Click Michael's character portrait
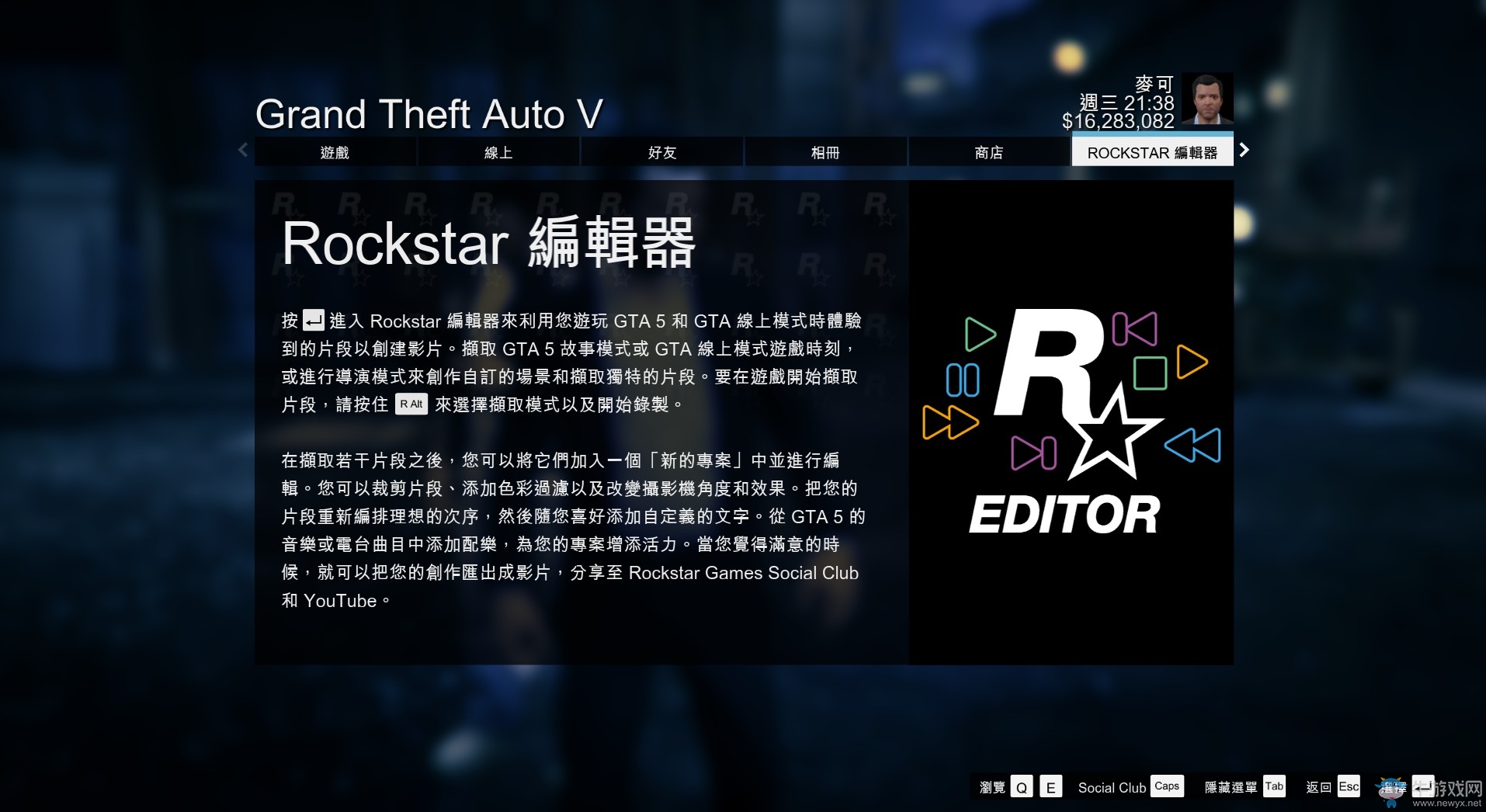The width and height of the screenshot is (1486, 812). (x=1206, y=99)
